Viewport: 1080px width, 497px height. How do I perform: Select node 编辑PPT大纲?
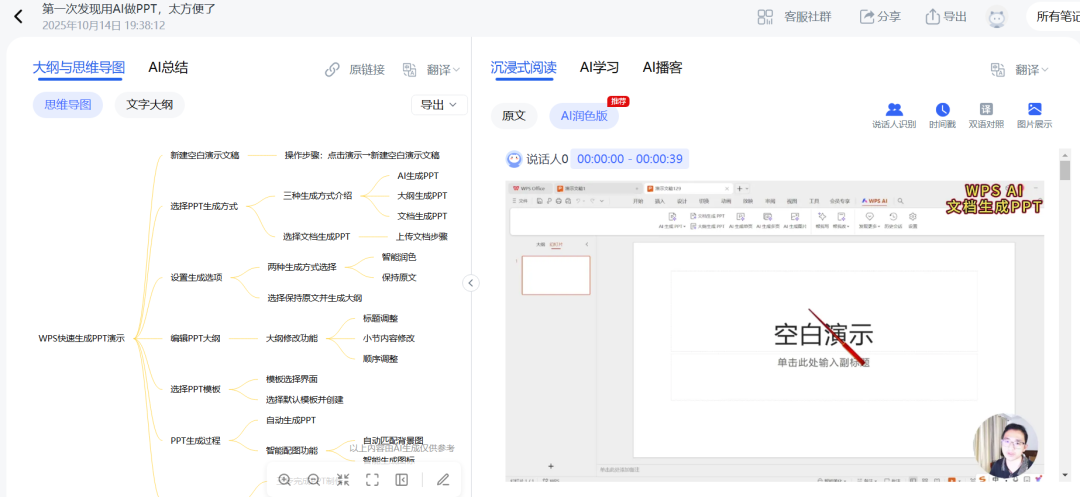[196, 339]
